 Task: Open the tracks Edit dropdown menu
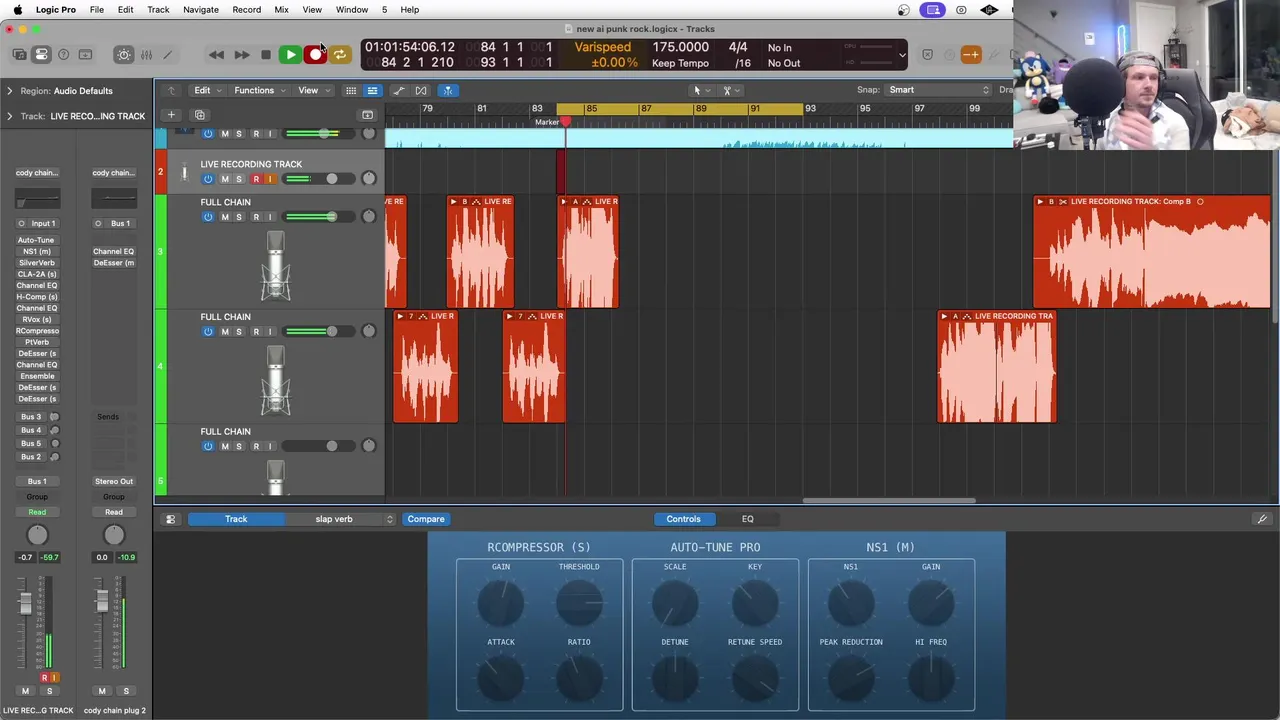pyautogui.click(x=207, y=90)
